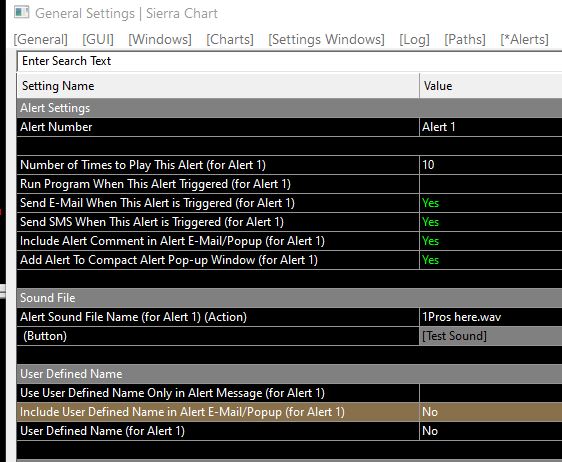Screen dimensions: 562x462
Task: Click the Run Program When Alert Triggered value cell
Action: (491, 184)
